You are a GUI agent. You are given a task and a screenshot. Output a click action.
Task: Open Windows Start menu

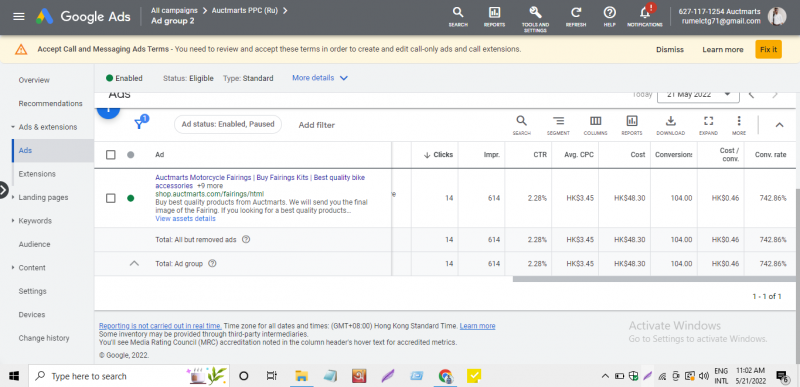[14, 376]
